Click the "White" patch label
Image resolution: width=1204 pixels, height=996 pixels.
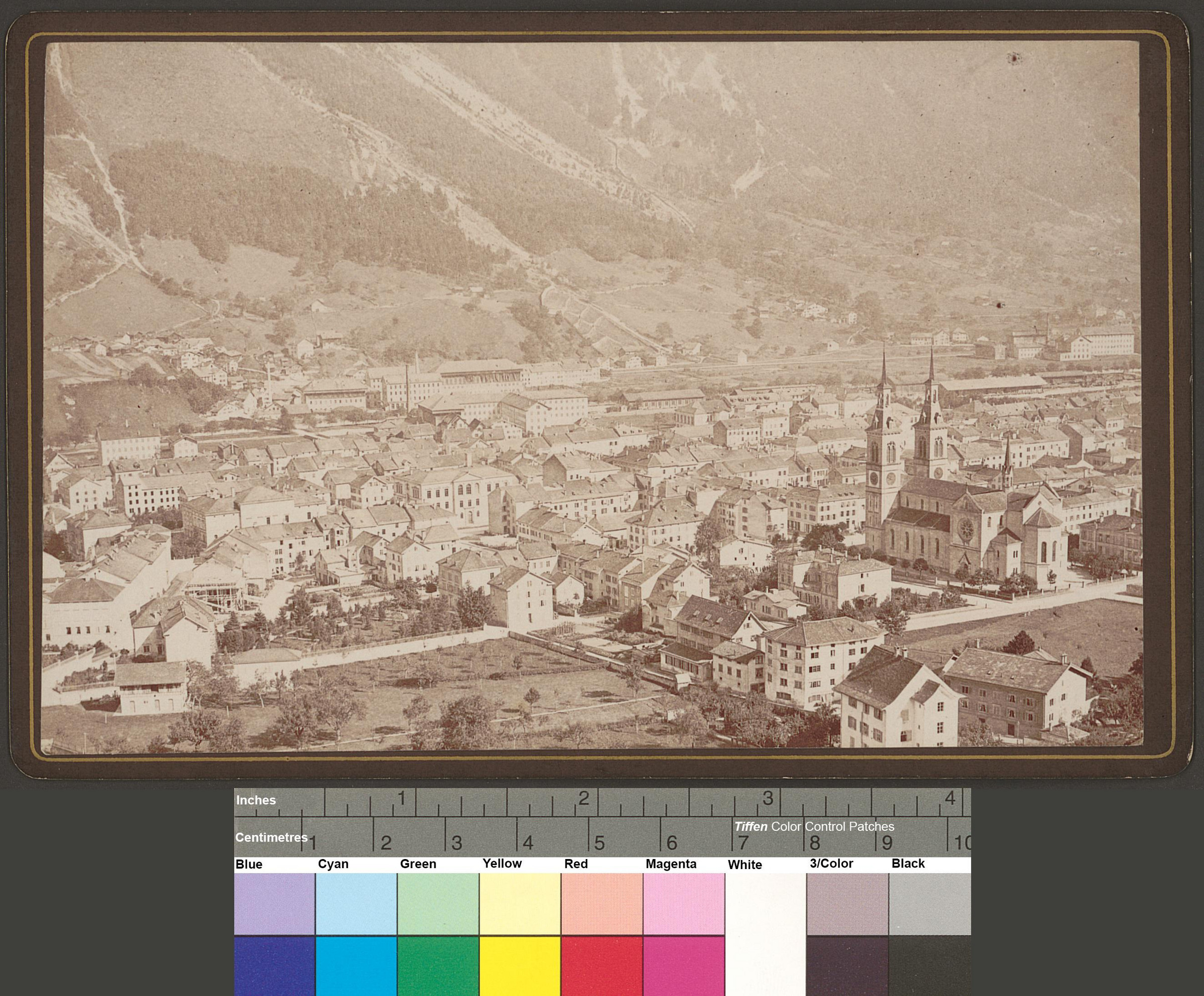click(745, 865)
